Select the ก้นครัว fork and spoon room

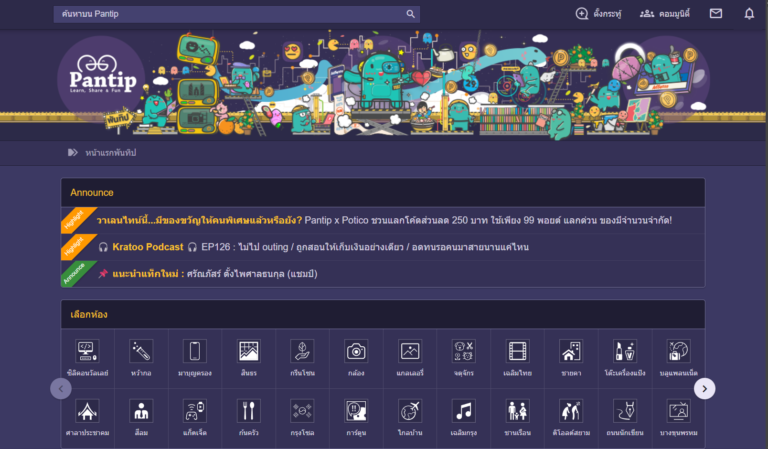pyautogui.click(x=249, y=411)
